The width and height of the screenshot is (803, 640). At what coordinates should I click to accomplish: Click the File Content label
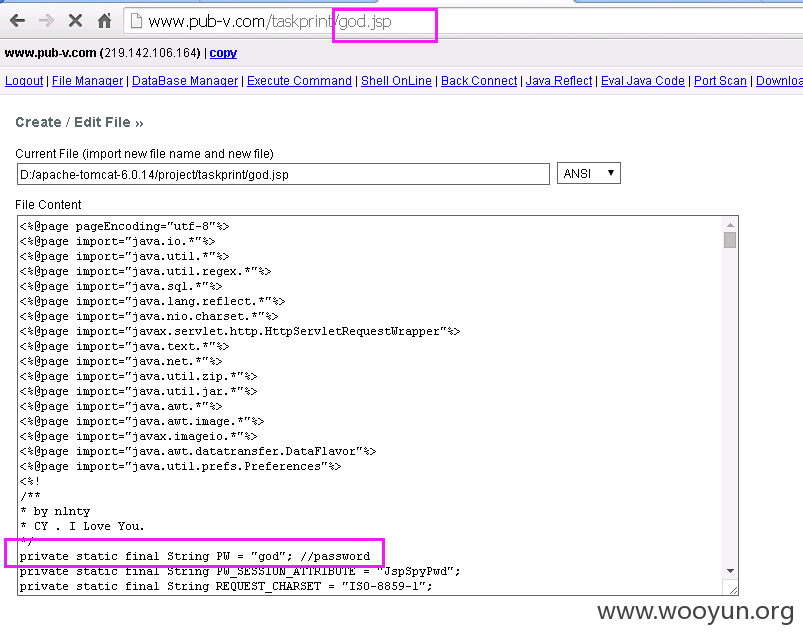pyautogui.click(x=48, y=205)
